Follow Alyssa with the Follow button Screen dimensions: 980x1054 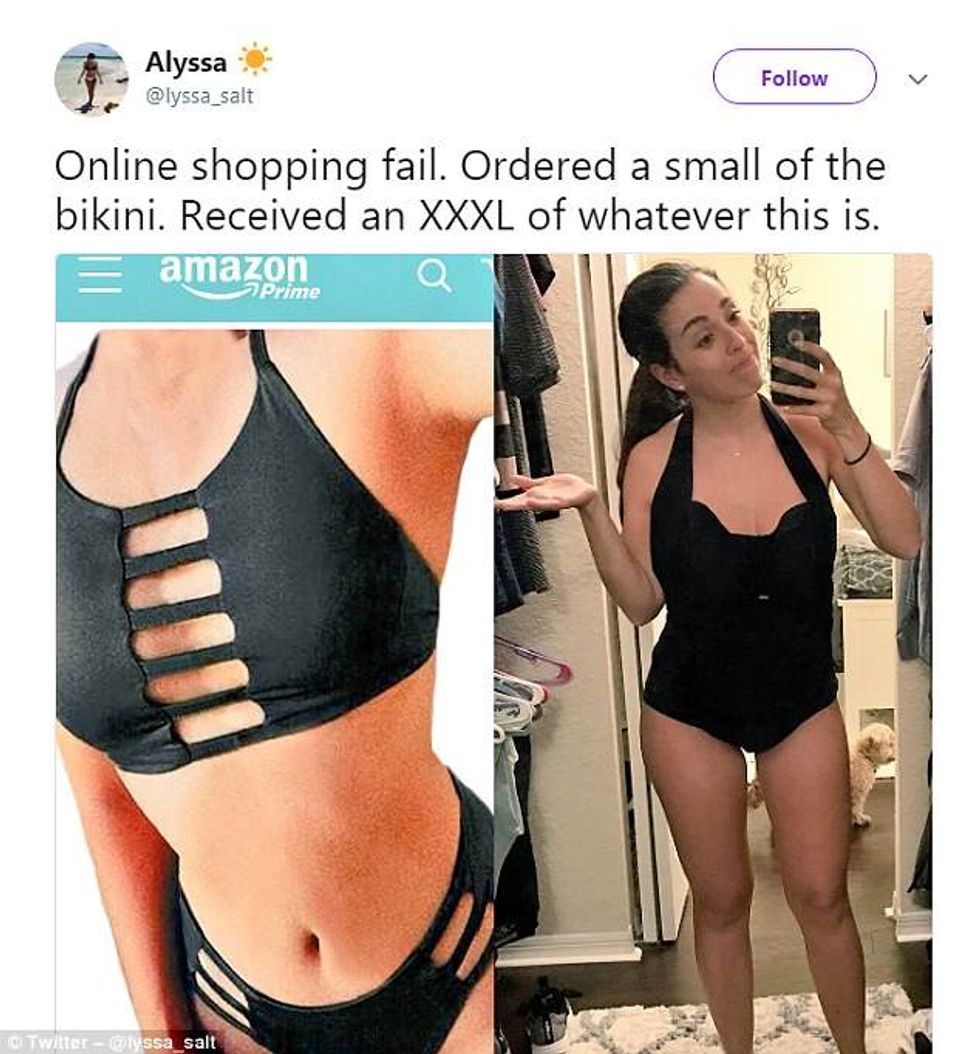coord(794,77)
